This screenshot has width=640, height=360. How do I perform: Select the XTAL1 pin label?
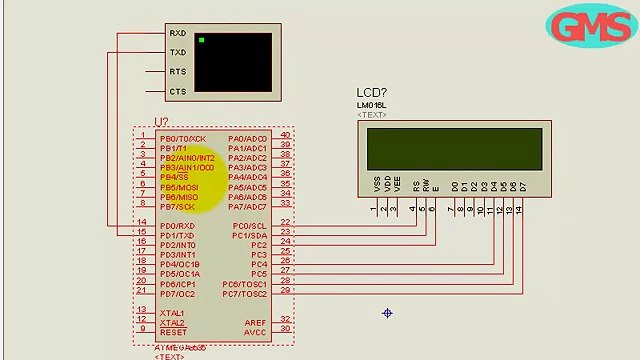coord(172,313)
